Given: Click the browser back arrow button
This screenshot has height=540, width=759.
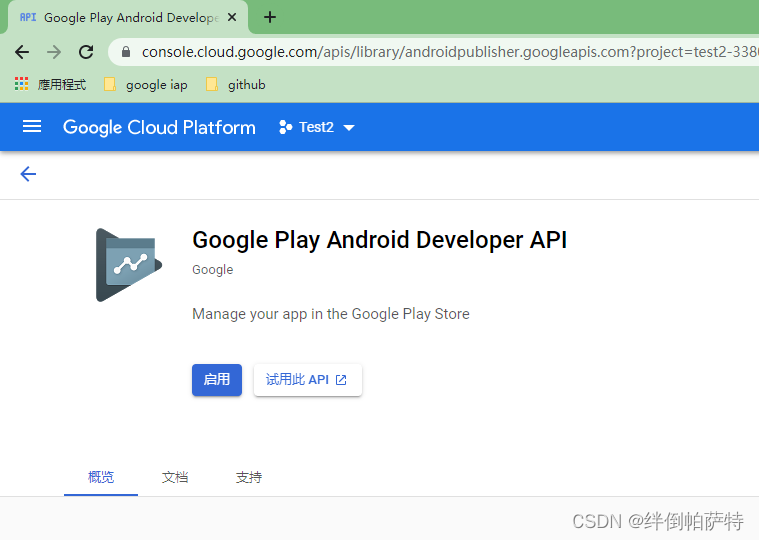Looking at the screenshot, I should coord(22,52).
